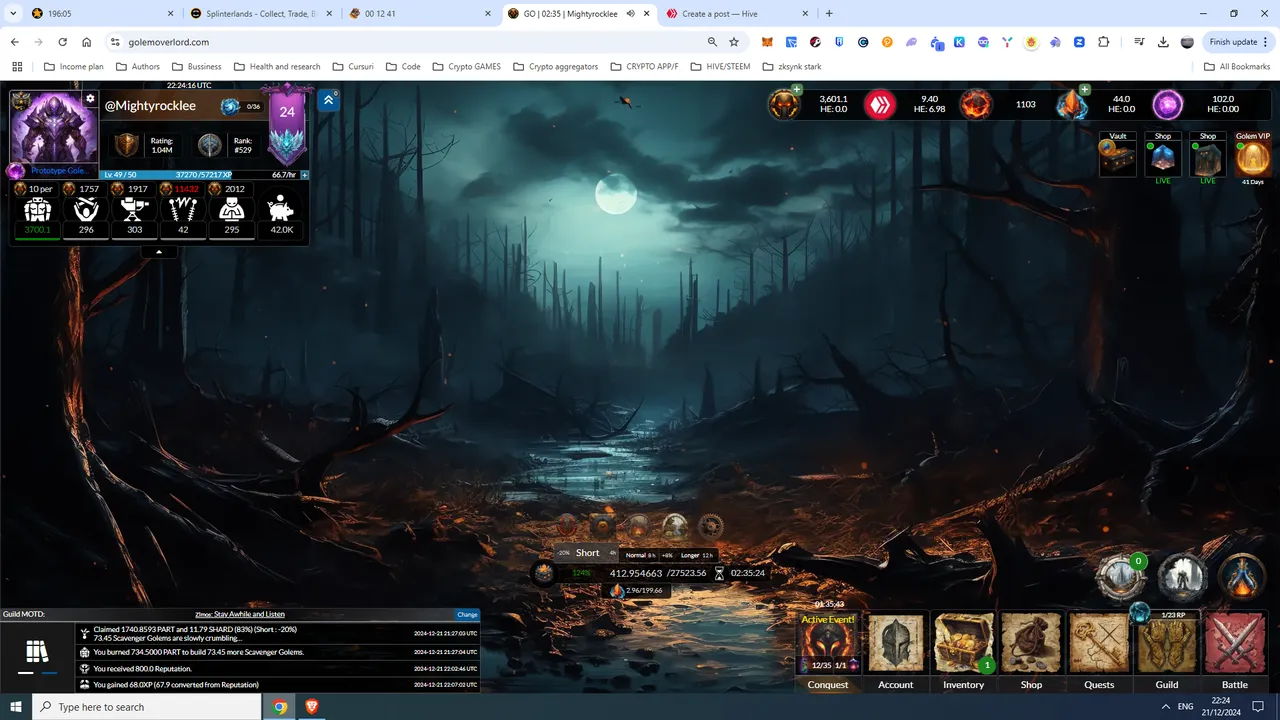1280x720 pixels.
Task: Click the shard counter 2.96/199.66
Action: pos(638,591)
